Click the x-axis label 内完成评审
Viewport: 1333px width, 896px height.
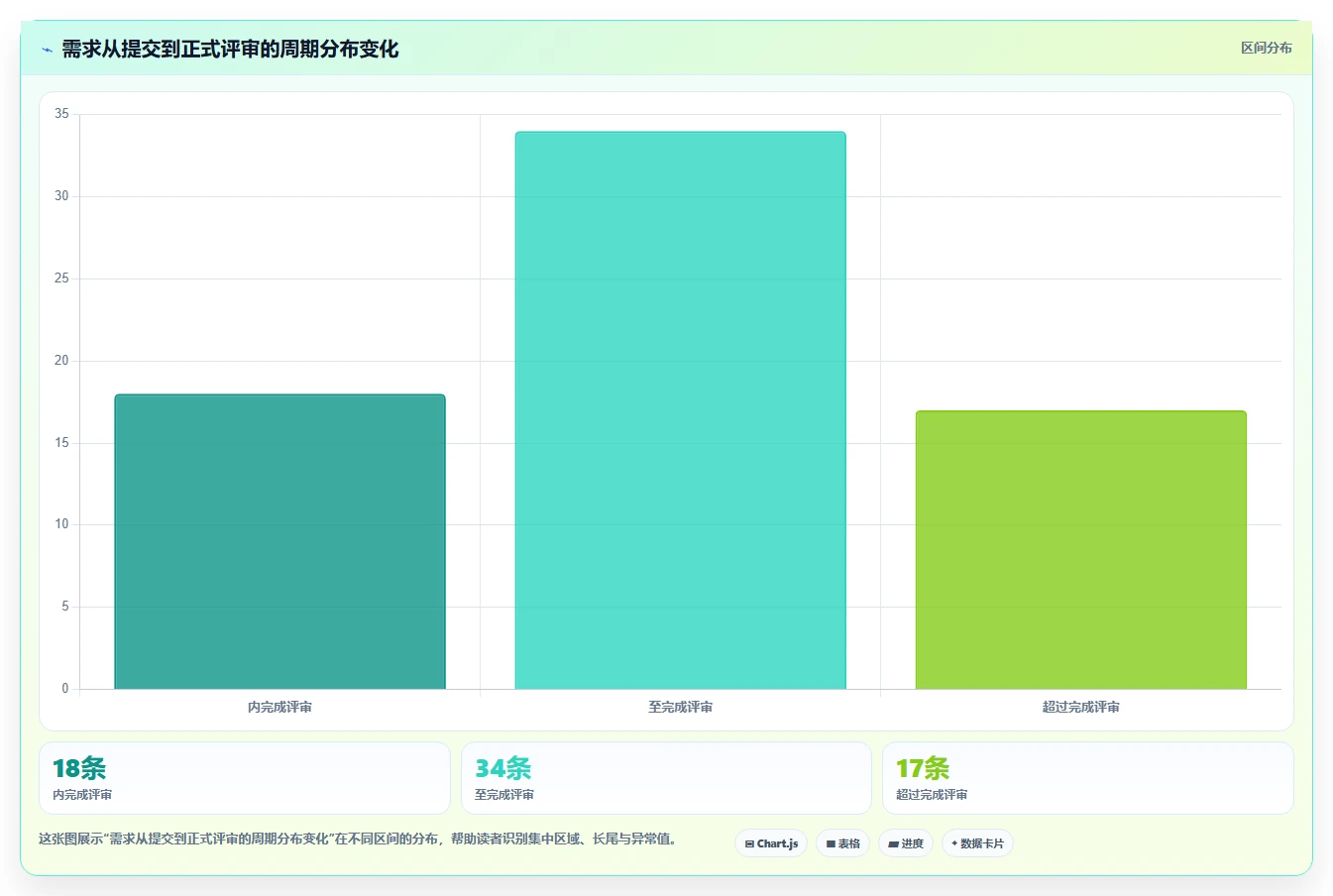click(x=279, y=707)
